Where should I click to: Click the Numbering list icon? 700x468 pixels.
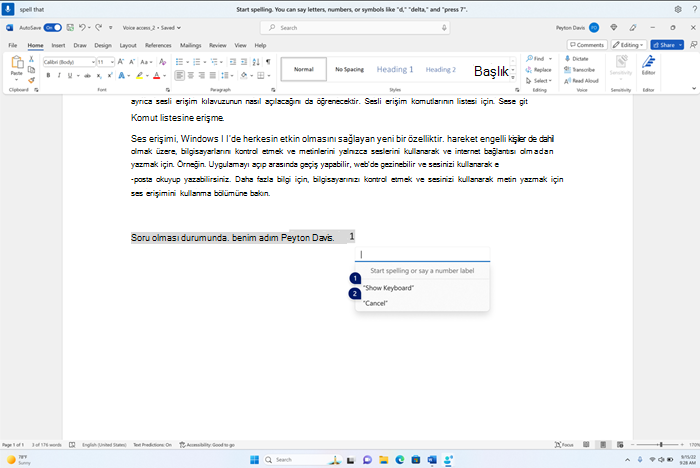(196, 62)
